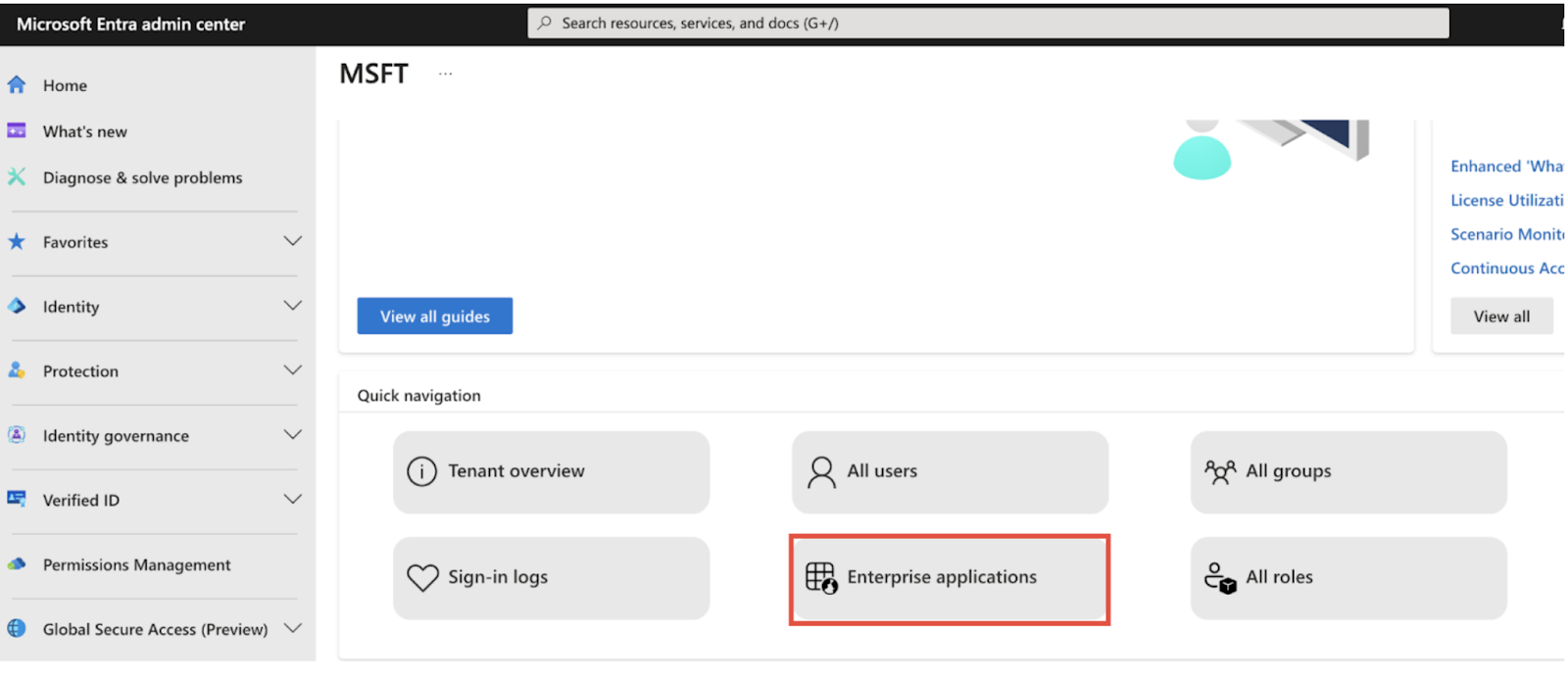Focus the Search resources, services, and docs field
The height and width of the screenshot is (682, 1568).
pos(988,23)
